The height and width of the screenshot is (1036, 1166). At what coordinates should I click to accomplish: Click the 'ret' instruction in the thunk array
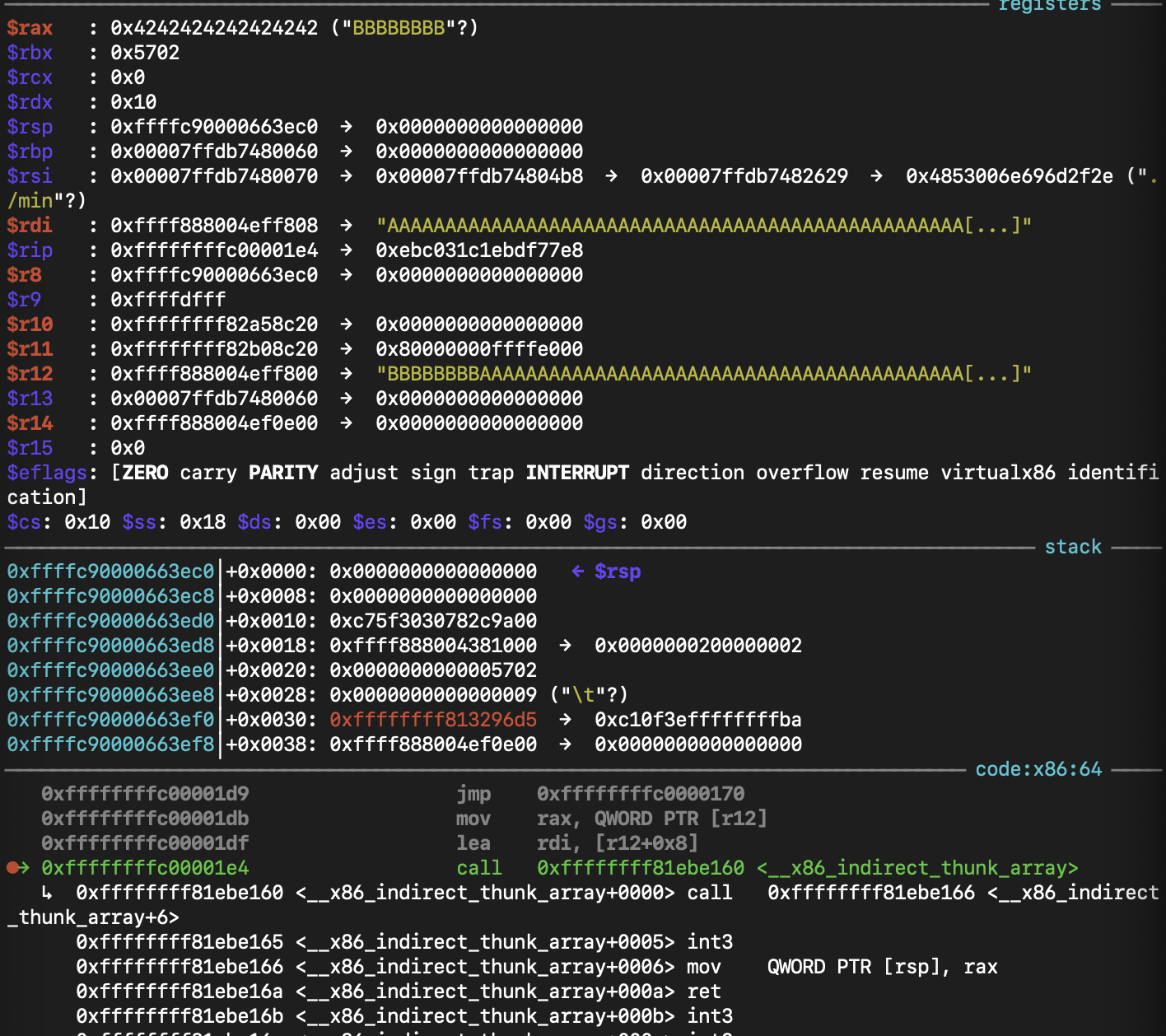(703, 991)
